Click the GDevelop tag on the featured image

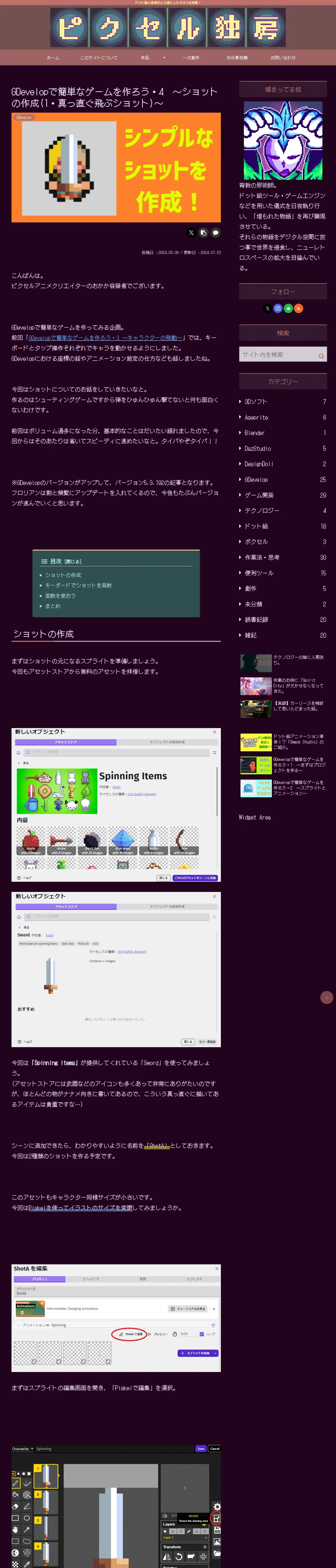[24, 118]
